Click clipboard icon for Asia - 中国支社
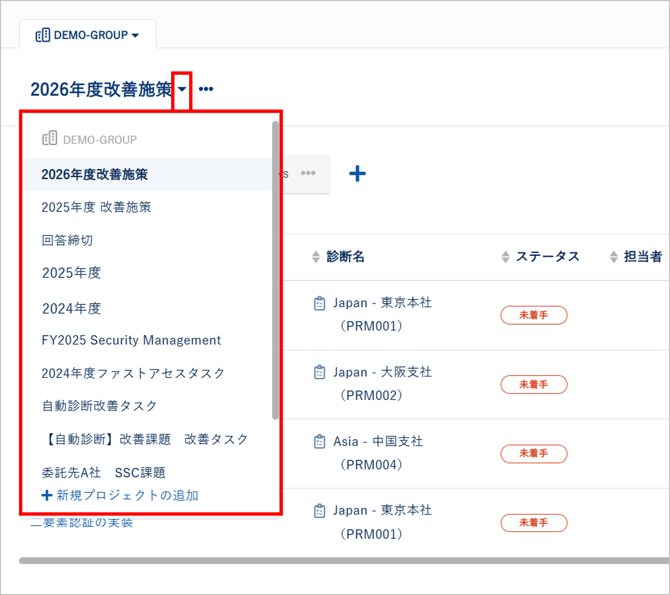The height and width of the screenshot is (595, 670). [x=319, y=442]
